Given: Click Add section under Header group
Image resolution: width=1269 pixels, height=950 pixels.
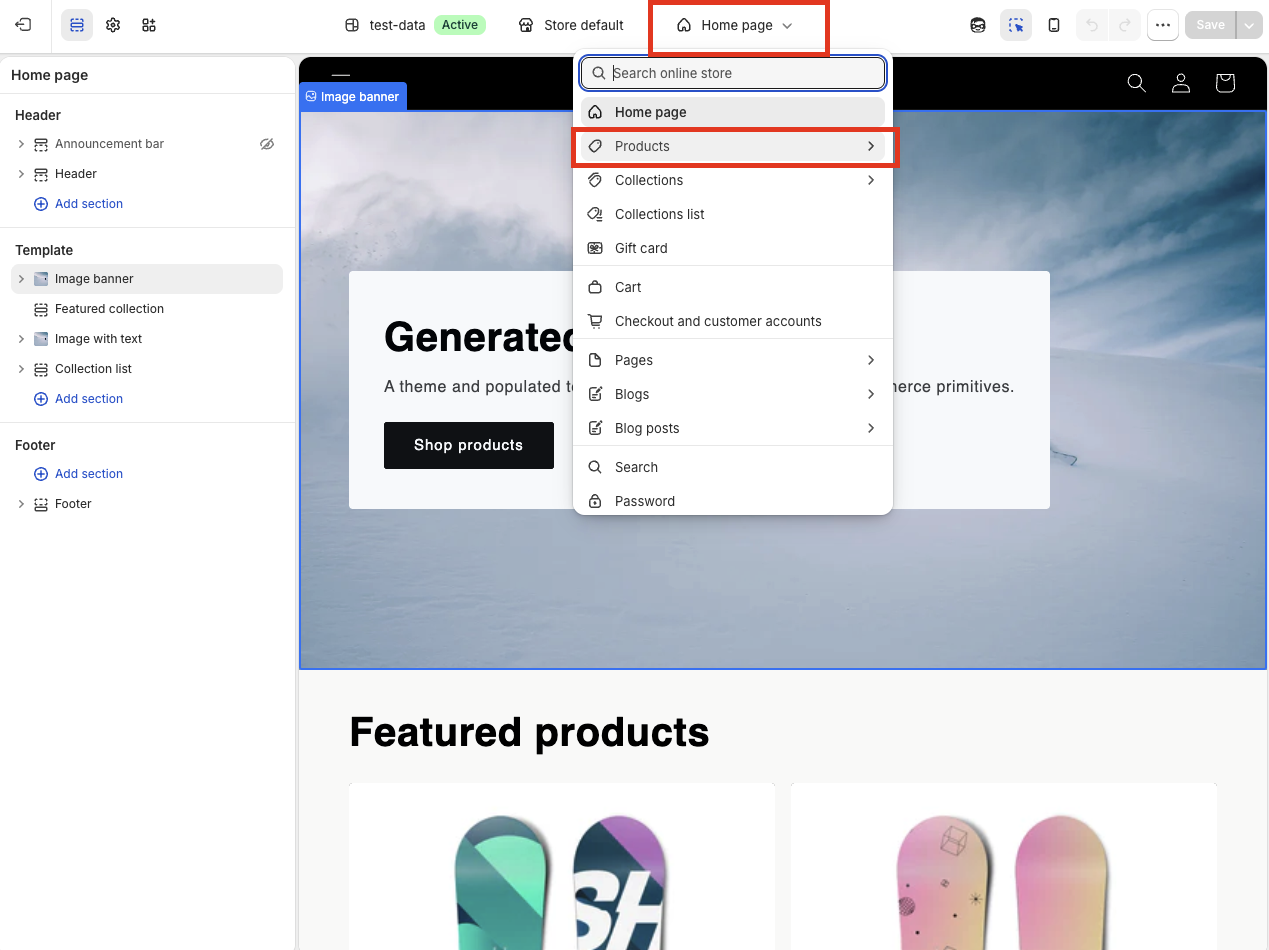Looking at the screenshot, I should pyautogui.click(x=79, y=204).
